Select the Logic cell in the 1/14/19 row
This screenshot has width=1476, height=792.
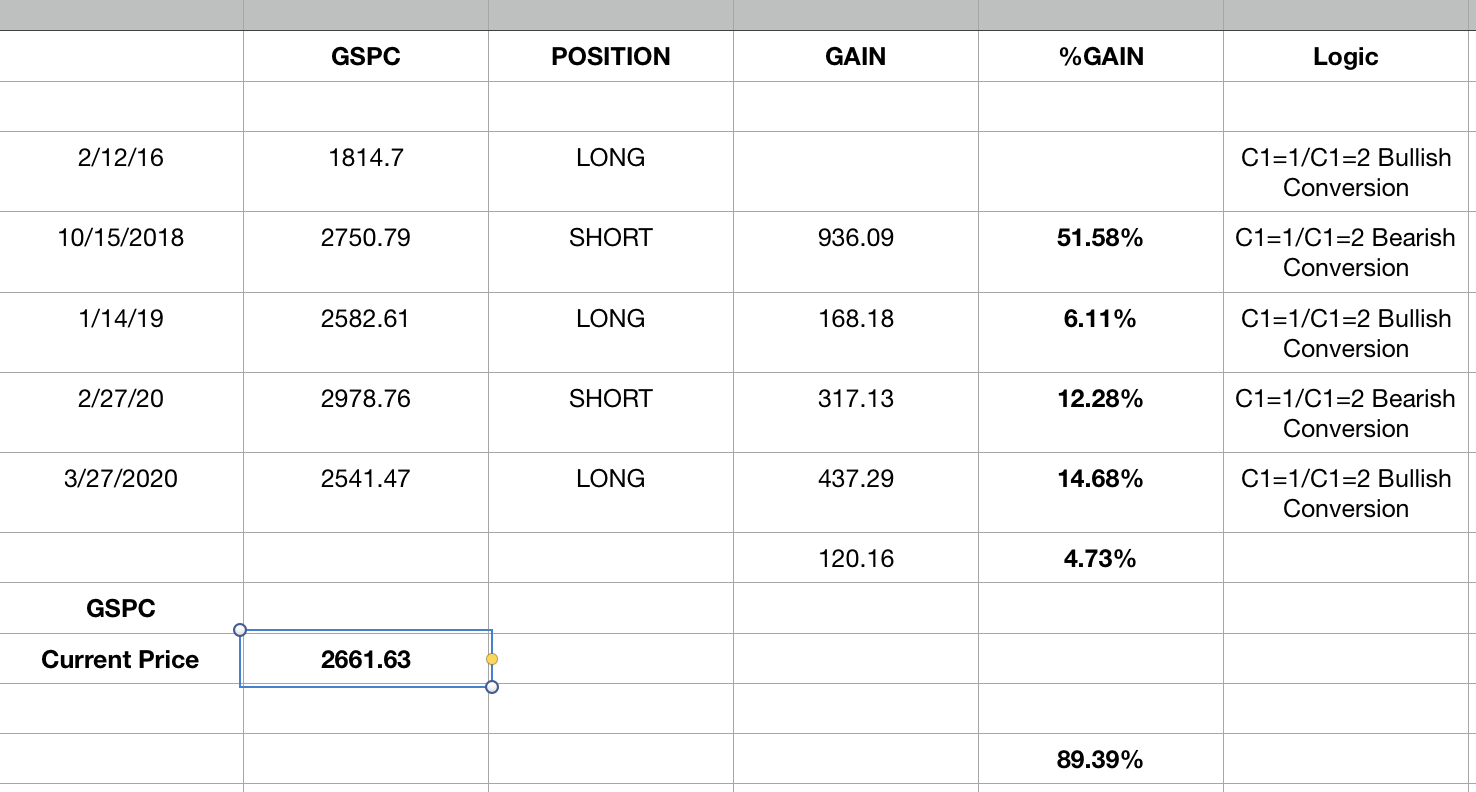[1346, 333]
